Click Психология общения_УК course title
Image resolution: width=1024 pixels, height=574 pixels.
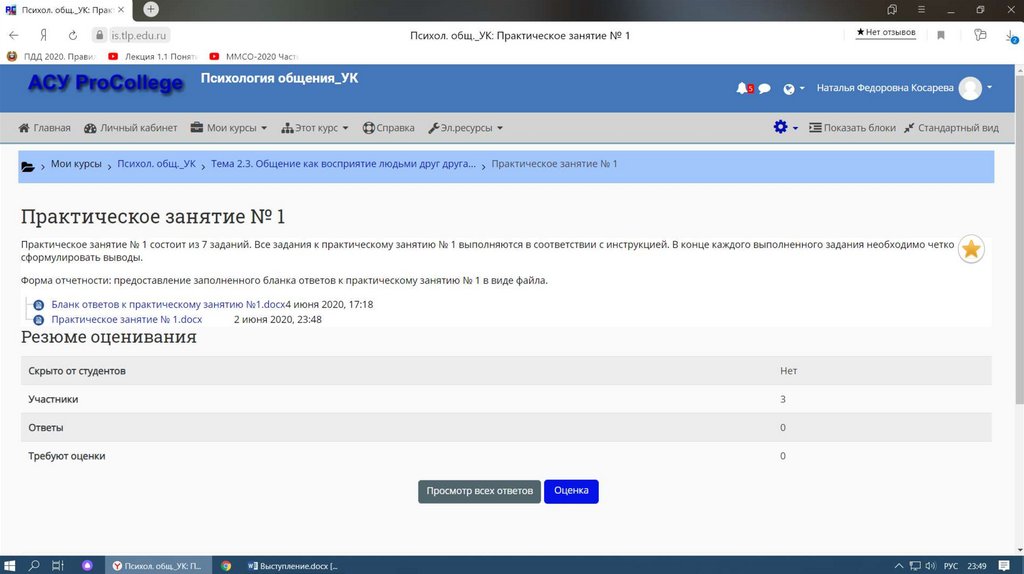click(279, 78)
